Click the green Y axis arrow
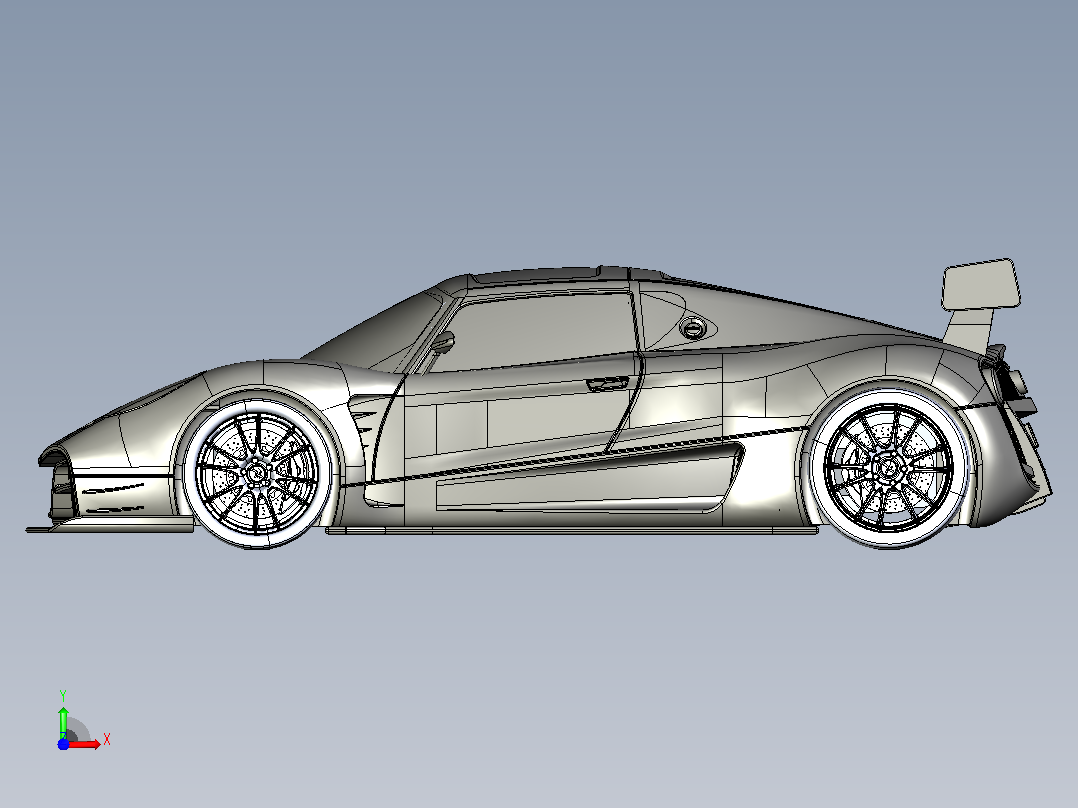Screen dimensions: 1078x808 (63, 722)
